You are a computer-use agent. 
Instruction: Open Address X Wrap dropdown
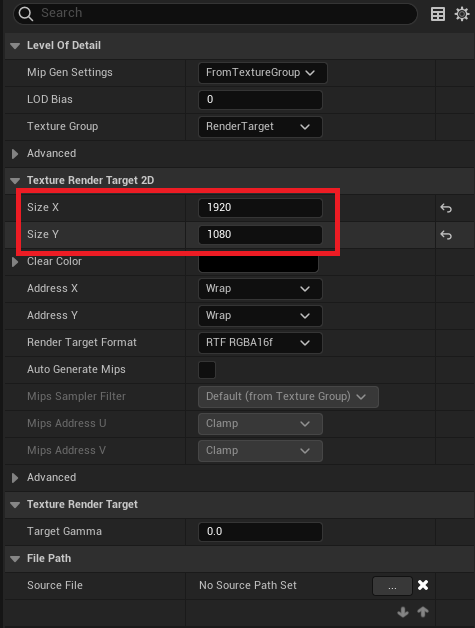260,289
